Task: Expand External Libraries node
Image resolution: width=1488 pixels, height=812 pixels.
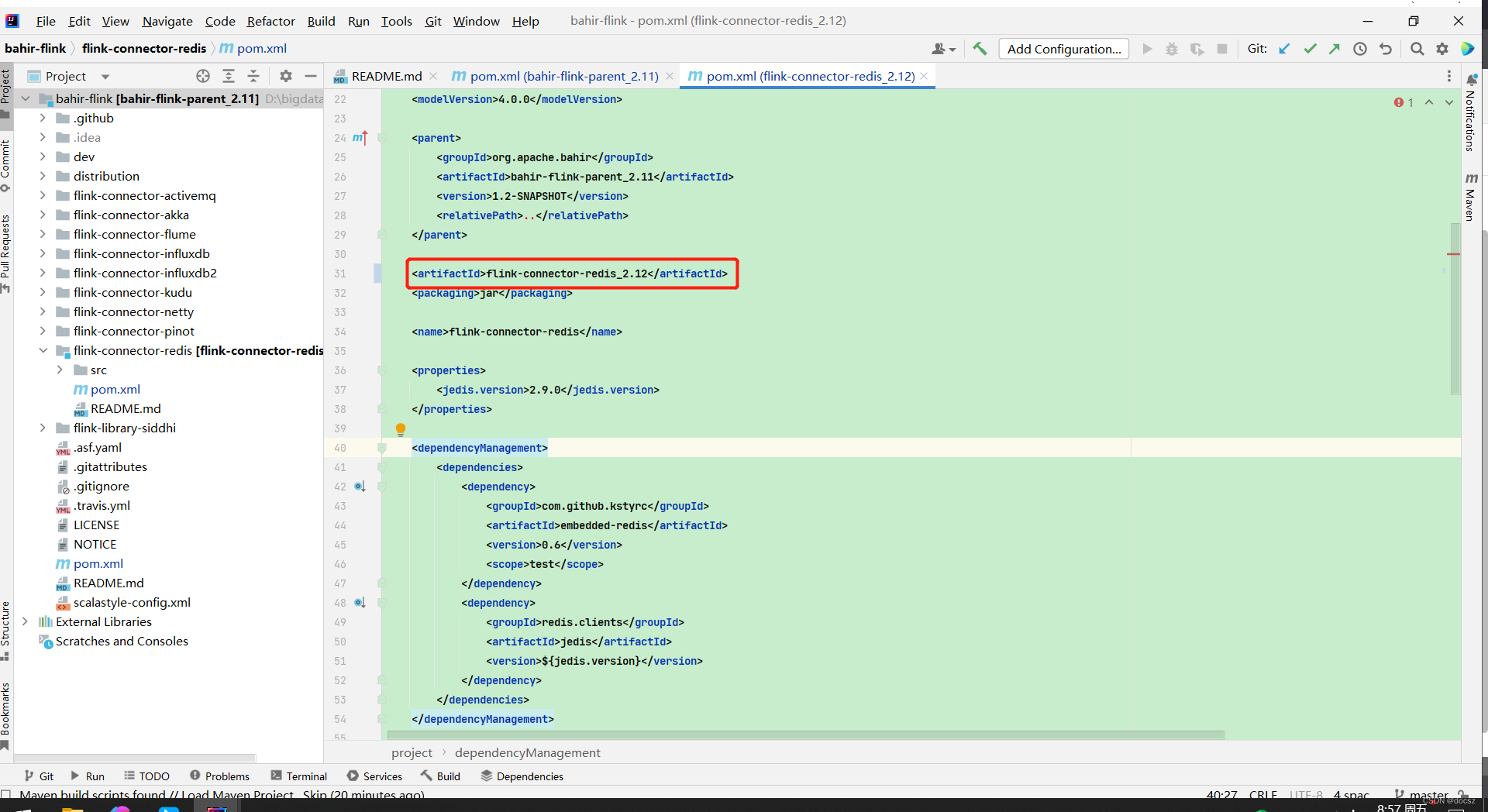Action: point(25,621)
